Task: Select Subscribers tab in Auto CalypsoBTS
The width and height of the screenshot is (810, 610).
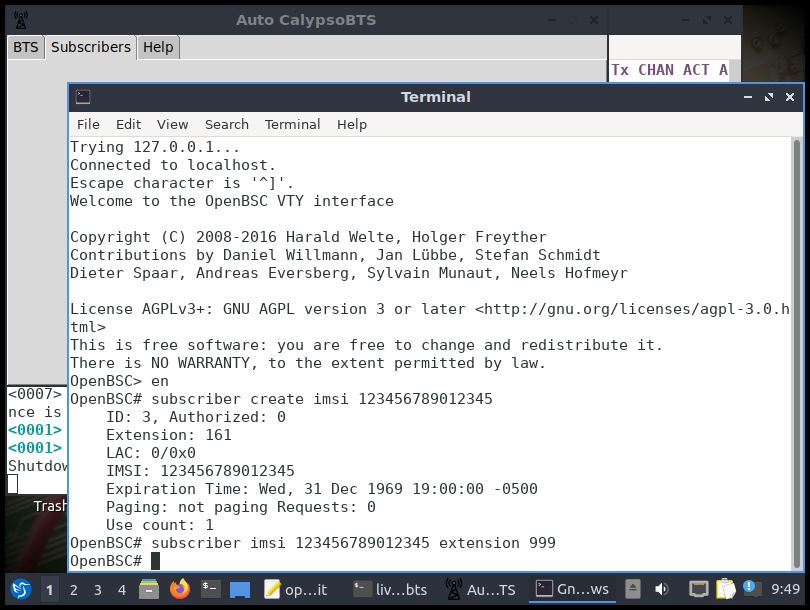Action: (x=91, y=48)
